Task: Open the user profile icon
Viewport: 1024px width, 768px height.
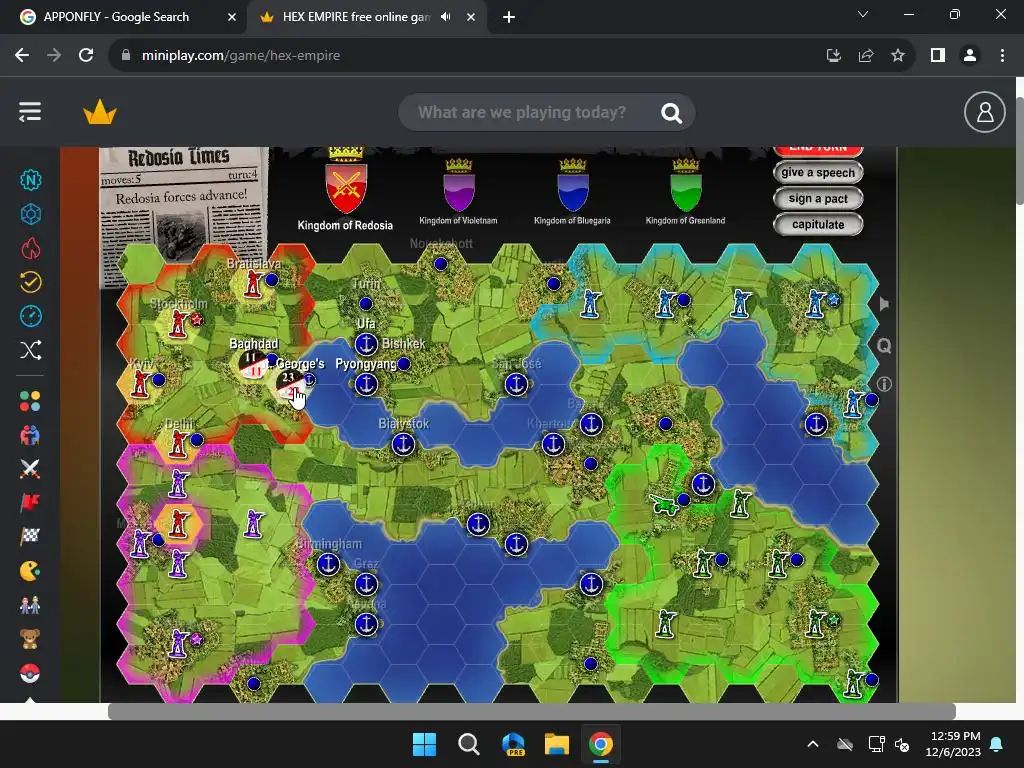Action: (x=984, y=112)
